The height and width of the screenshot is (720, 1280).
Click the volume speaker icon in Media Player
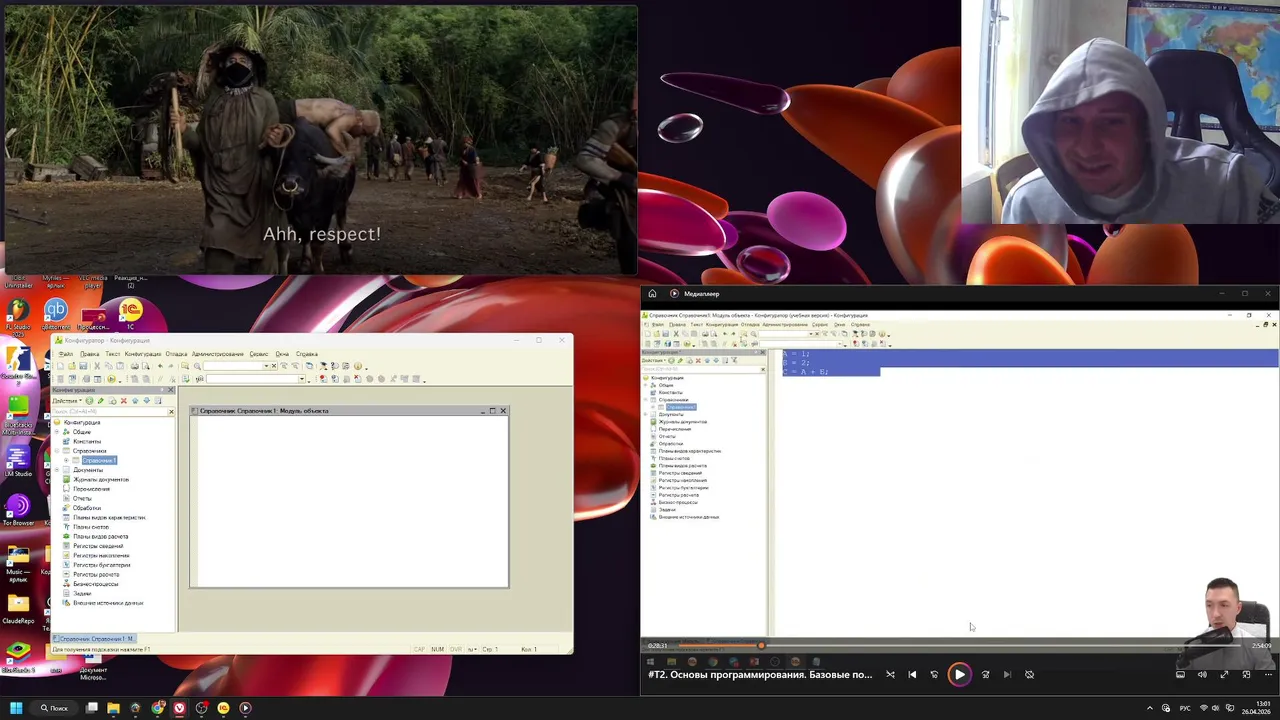pyautogui.click(x=1202, y=674)
